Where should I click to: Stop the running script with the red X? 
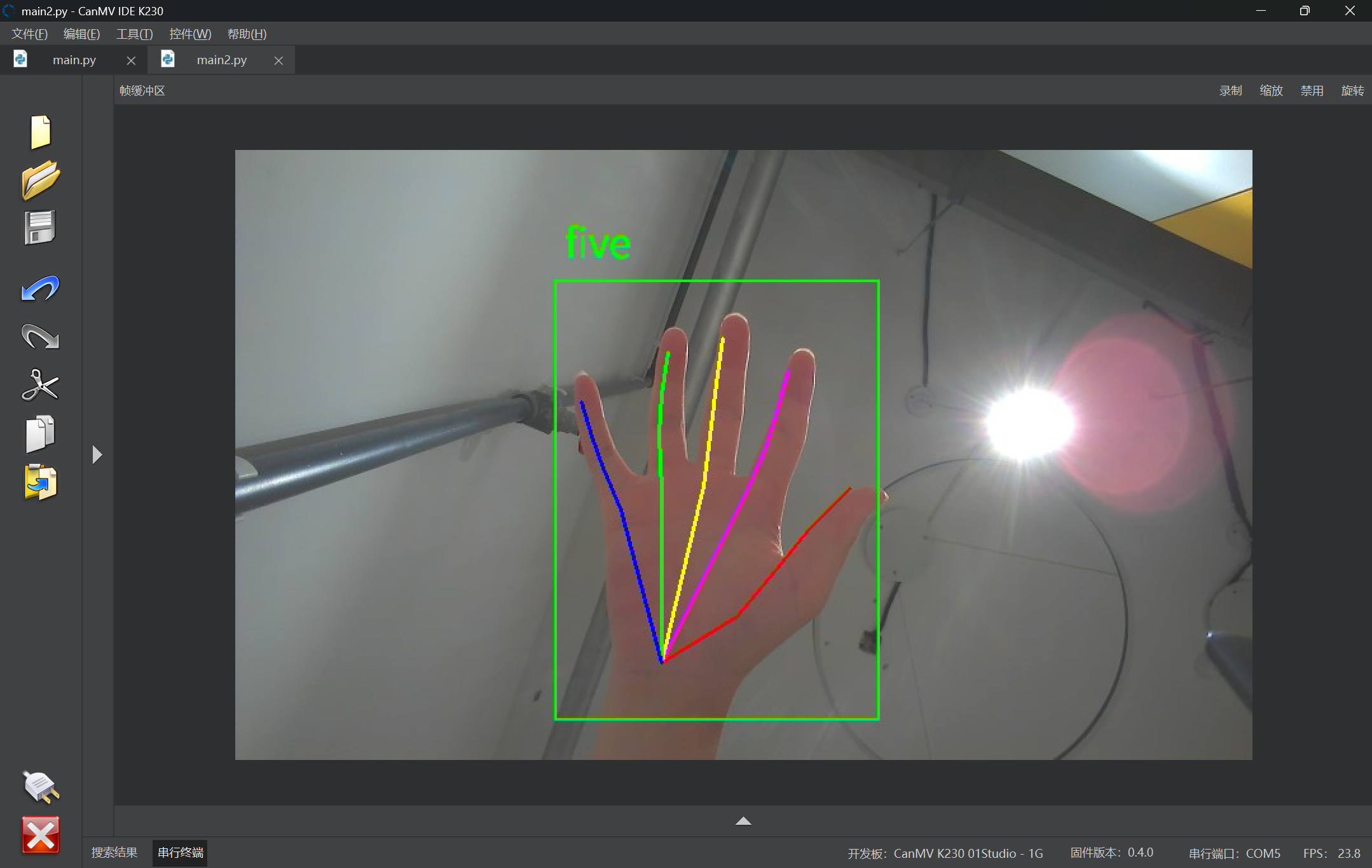click(41, 834)
